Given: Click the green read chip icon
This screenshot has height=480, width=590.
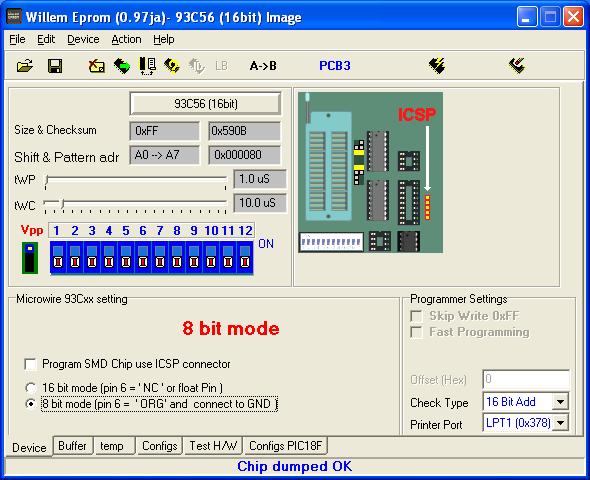Looking at the screenshot, I should coord(122,66).
